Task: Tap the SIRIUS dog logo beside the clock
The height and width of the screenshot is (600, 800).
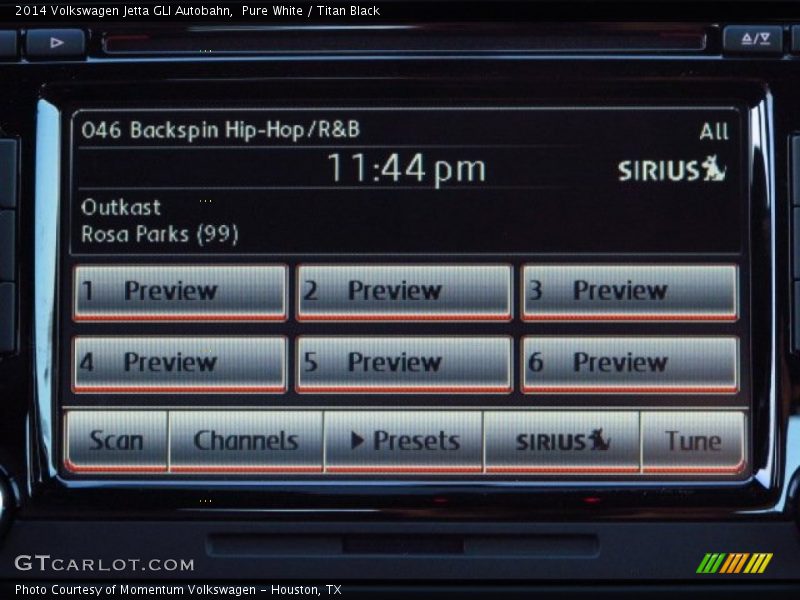Action: click(x=672, y=169)
